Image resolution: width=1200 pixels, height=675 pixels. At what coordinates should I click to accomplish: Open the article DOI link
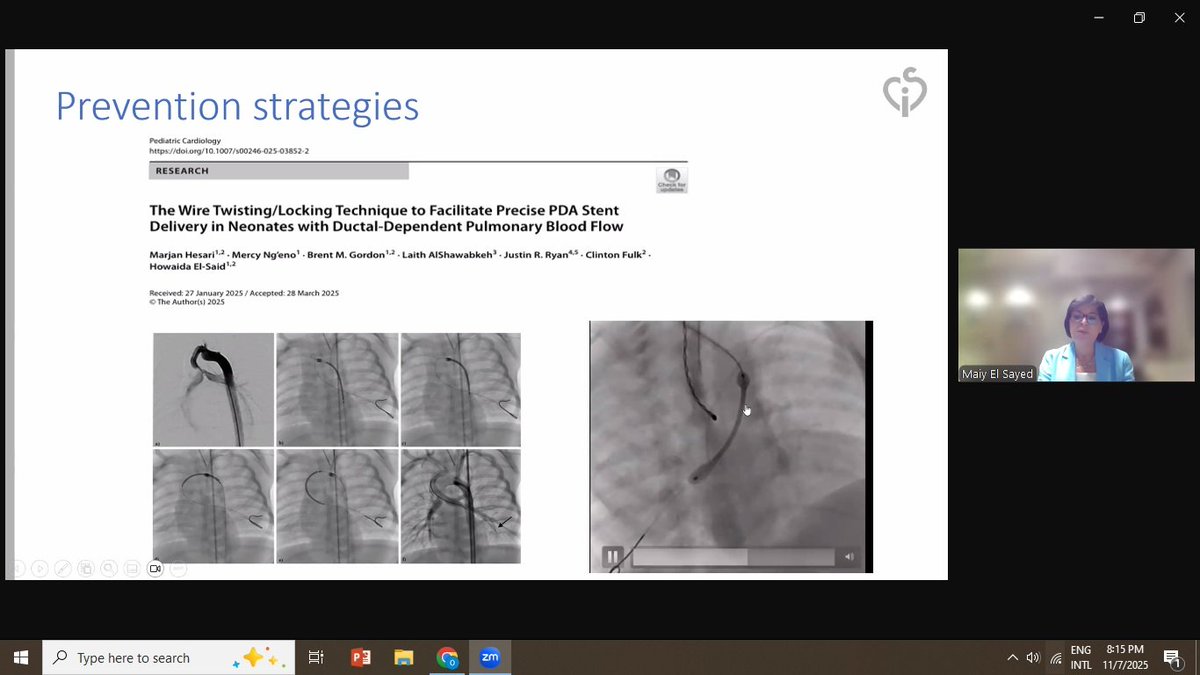[229, 151]
